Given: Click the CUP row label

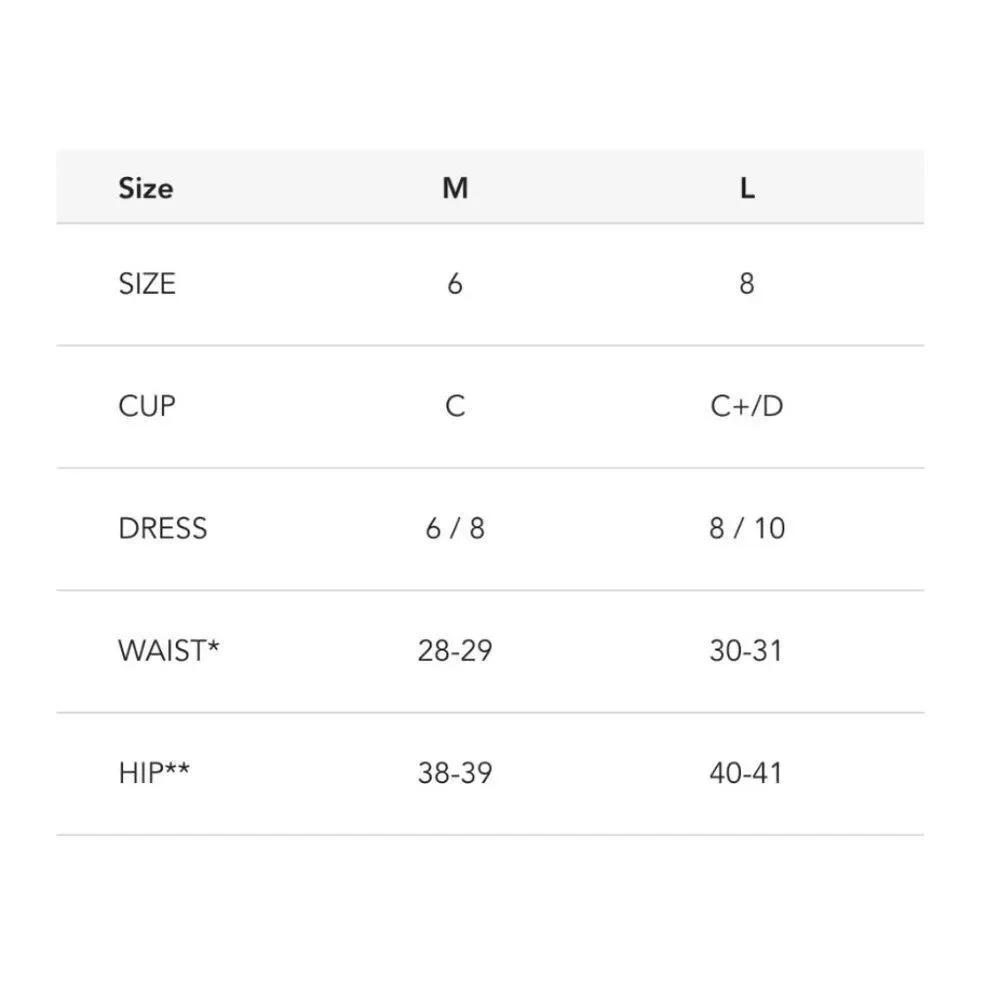Looking at the screenshot, I should point(146,406).
